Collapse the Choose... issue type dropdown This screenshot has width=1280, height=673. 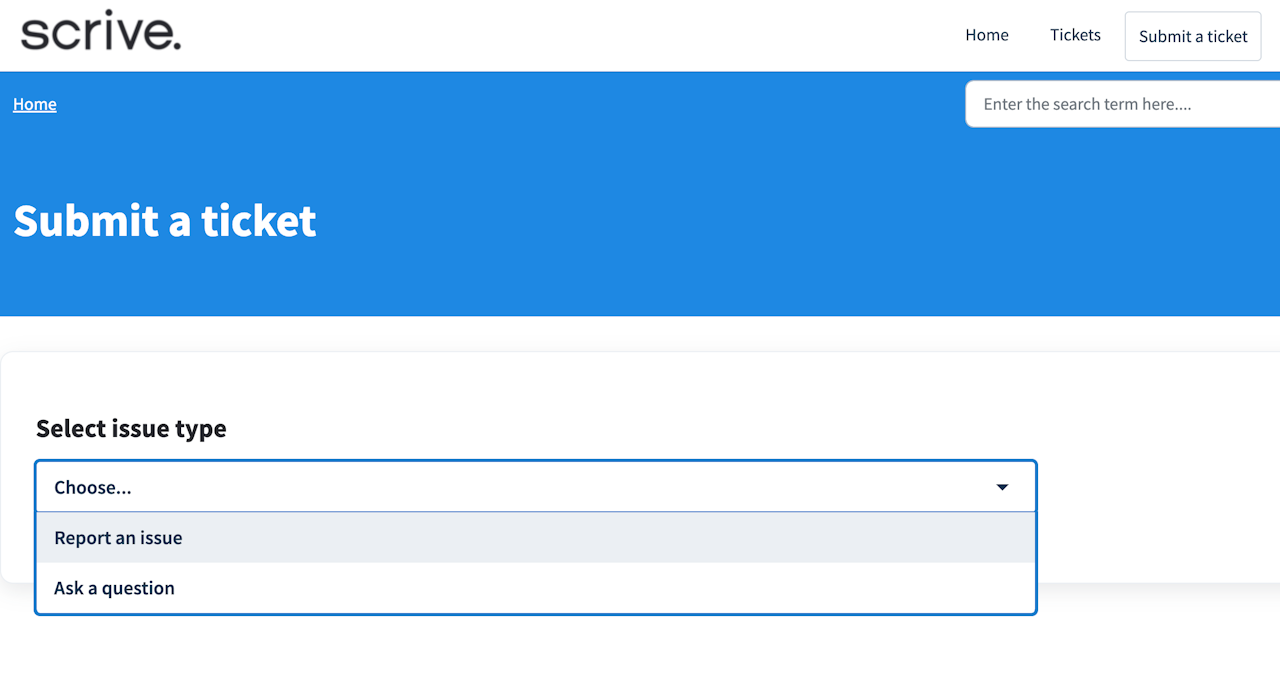tap(535, 487)
